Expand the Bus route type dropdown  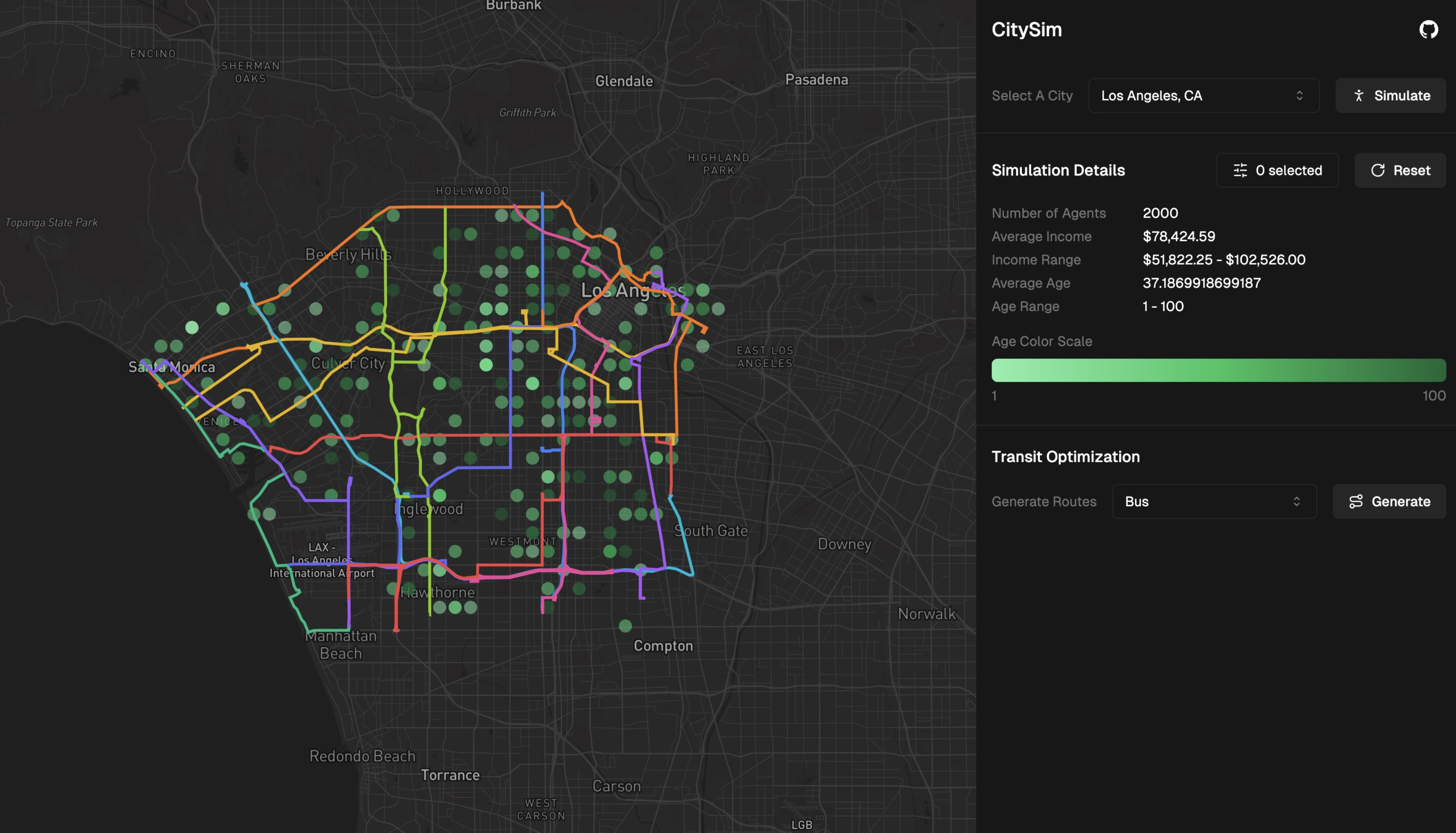[x=1213, y=502]
